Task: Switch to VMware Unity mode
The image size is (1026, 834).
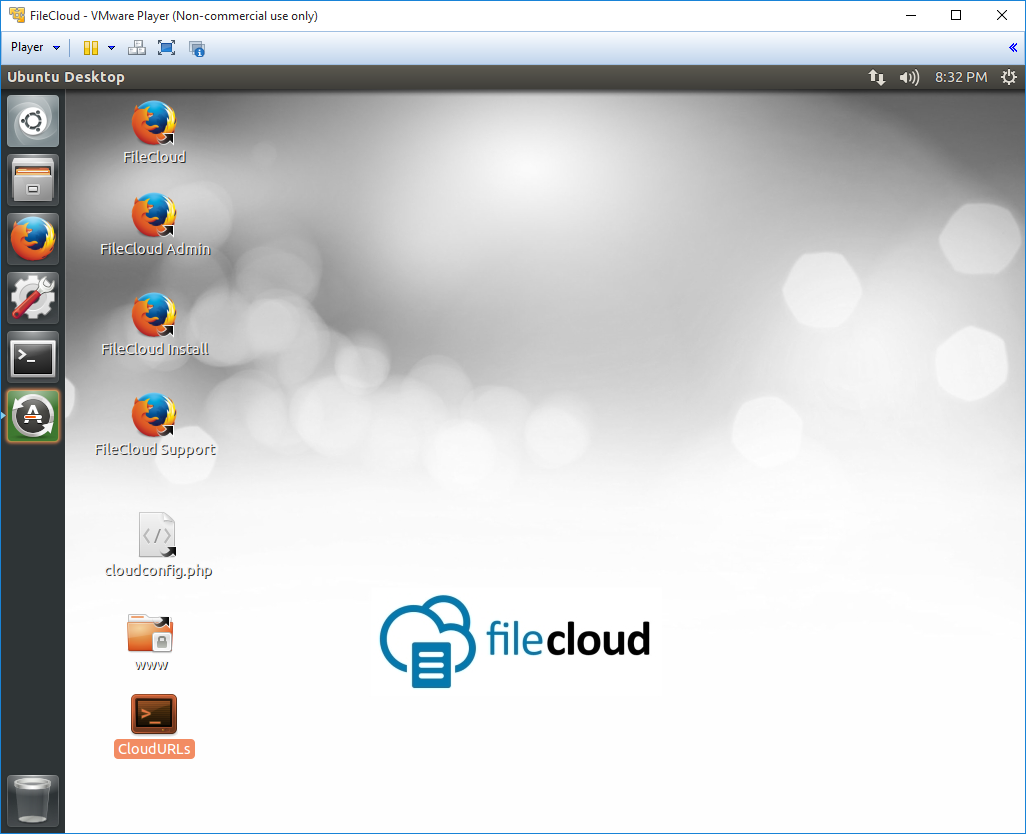Action: click(x=197, y=48)
